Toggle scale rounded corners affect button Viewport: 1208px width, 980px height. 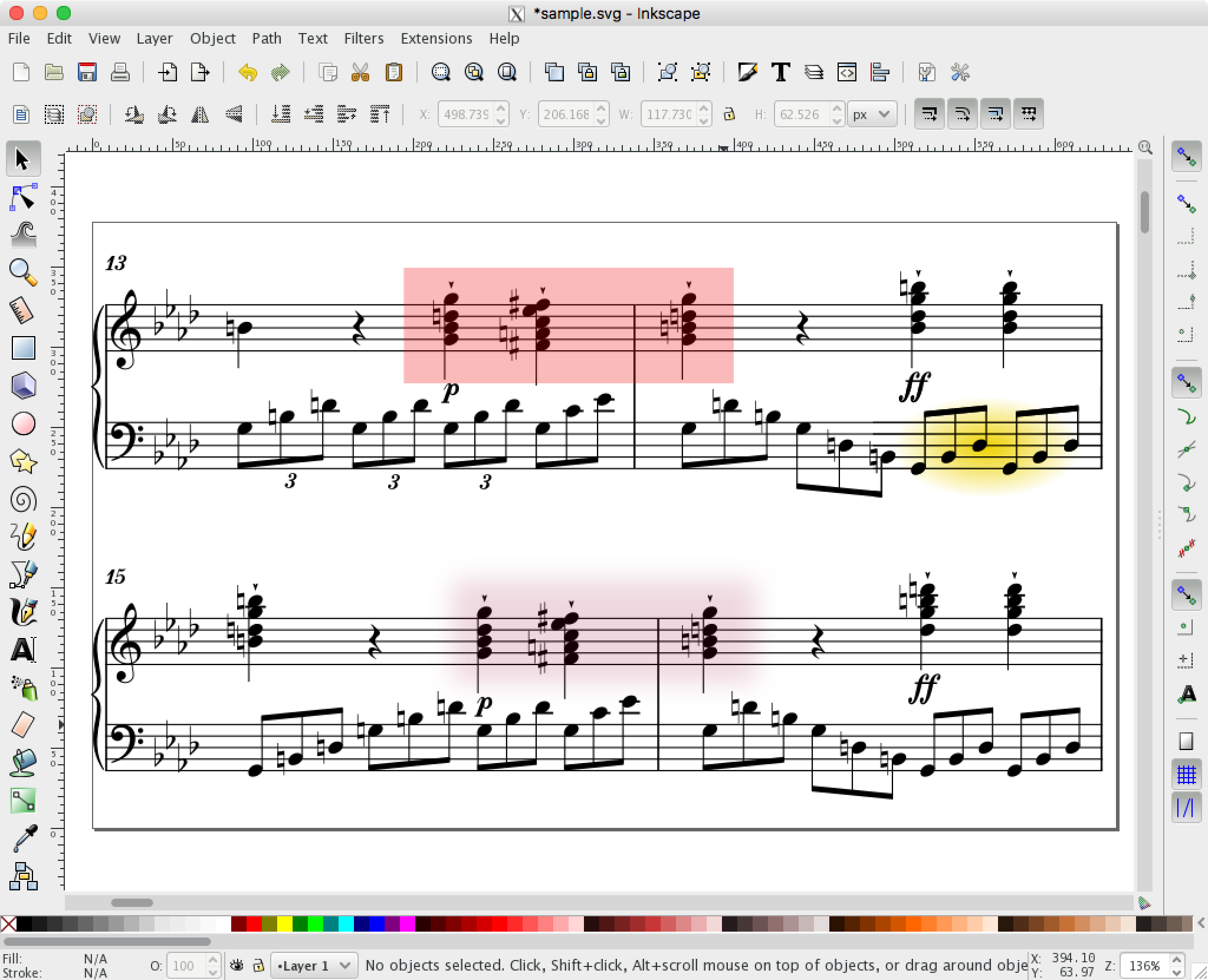tap(963, 114)
